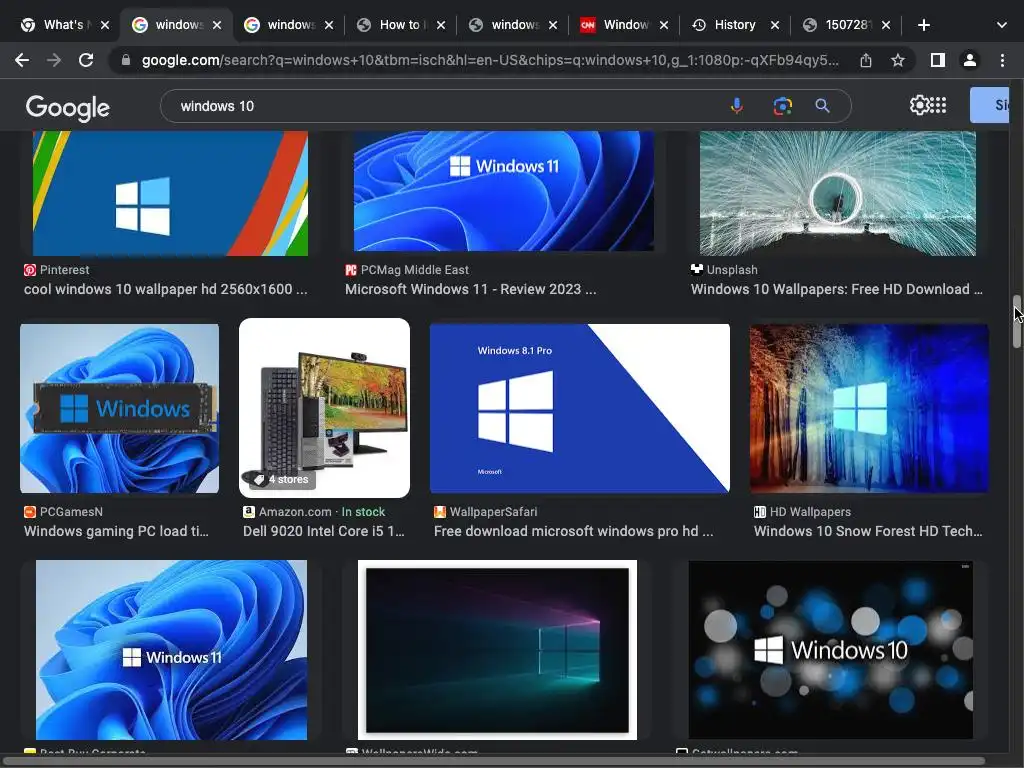
Task: Open a new tab with plus button
Action: point(923,25)
